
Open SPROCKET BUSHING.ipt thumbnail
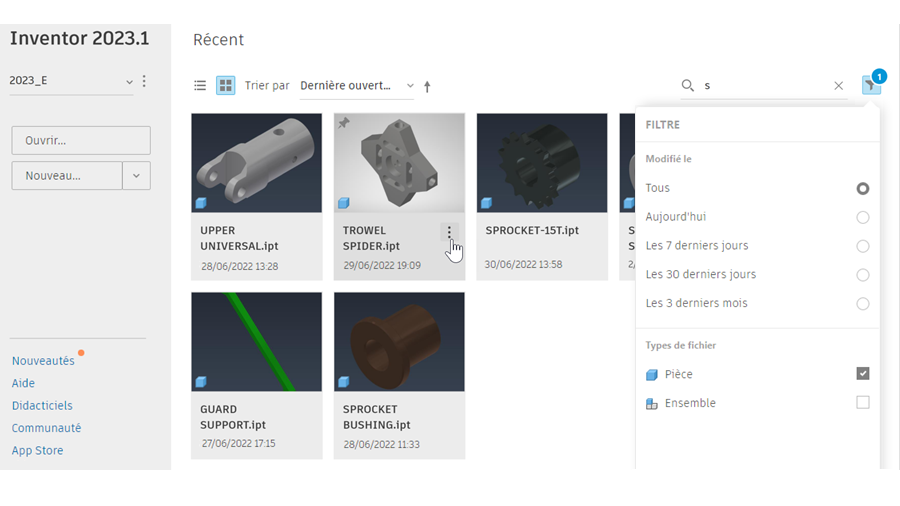click(399, 342)
